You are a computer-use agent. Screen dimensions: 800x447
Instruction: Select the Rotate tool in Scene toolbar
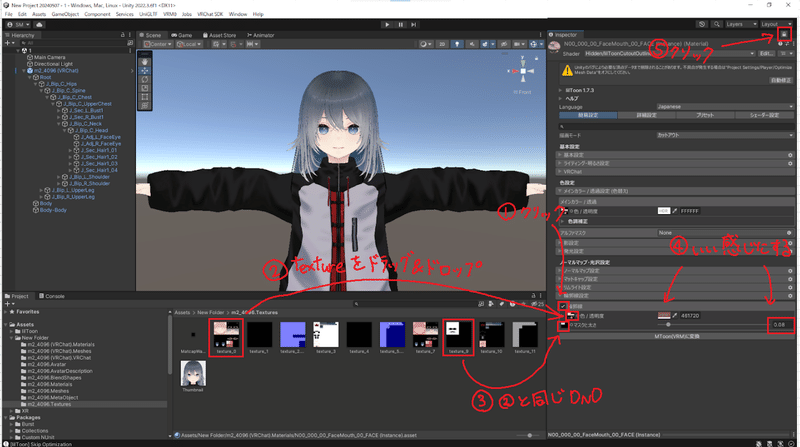click(x=145, y=80)
